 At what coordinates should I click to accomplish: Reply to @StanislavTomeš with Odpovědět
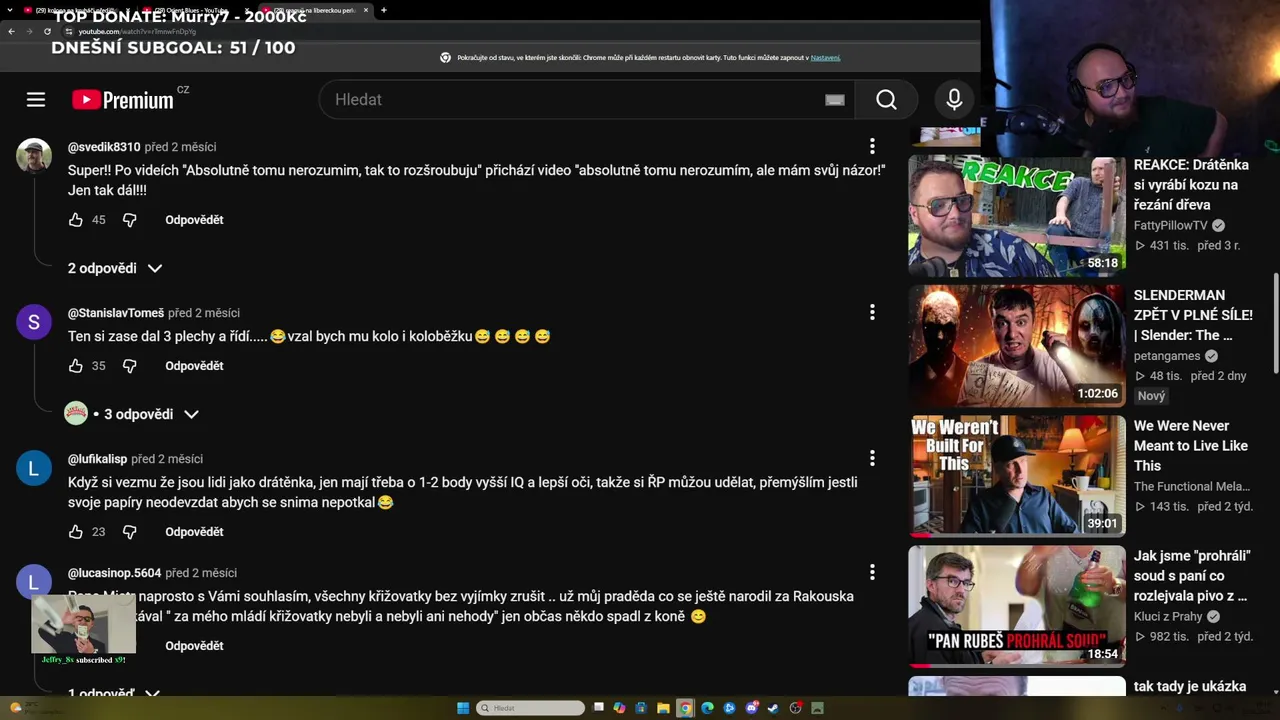tap(194, 366)
